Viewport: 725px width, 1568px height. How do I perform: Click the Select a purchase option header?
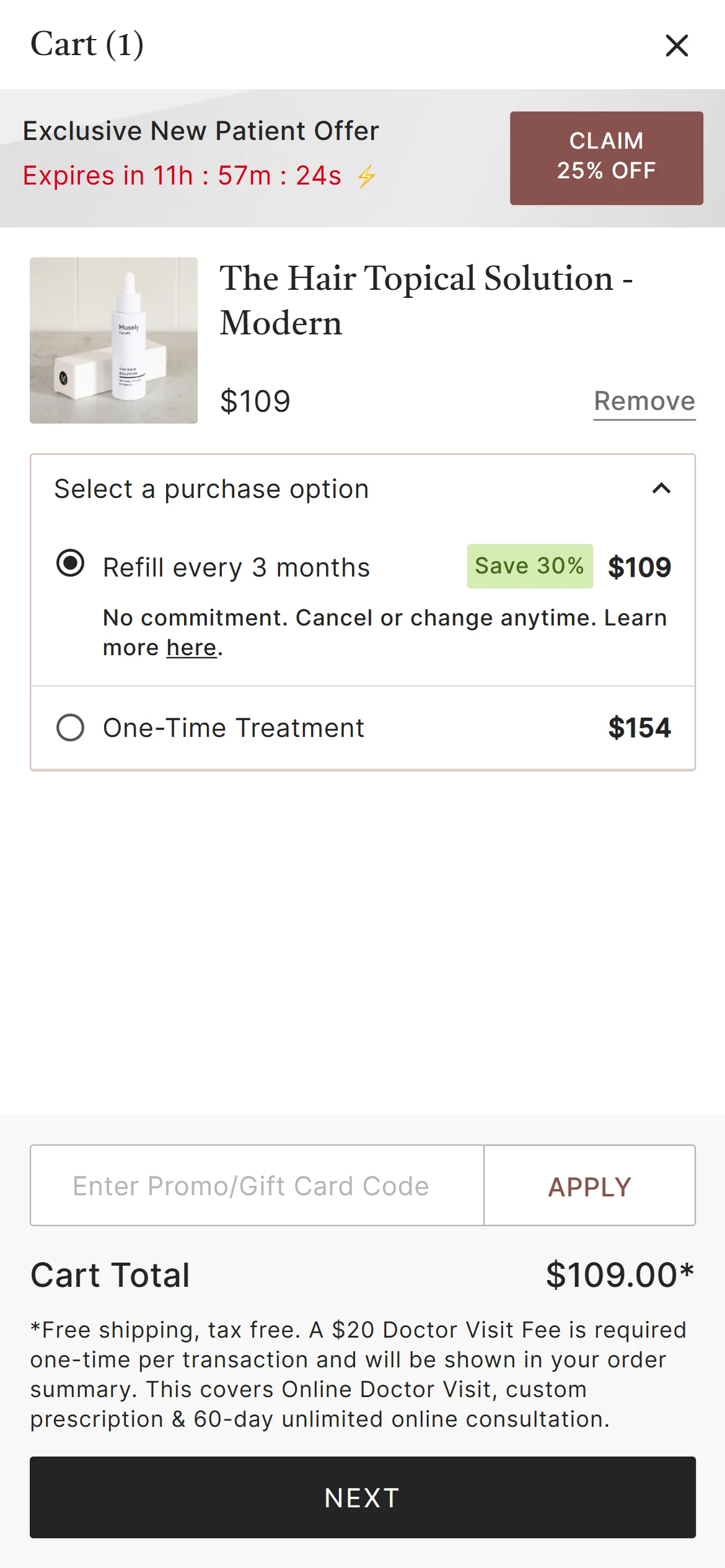click(211, 489)
